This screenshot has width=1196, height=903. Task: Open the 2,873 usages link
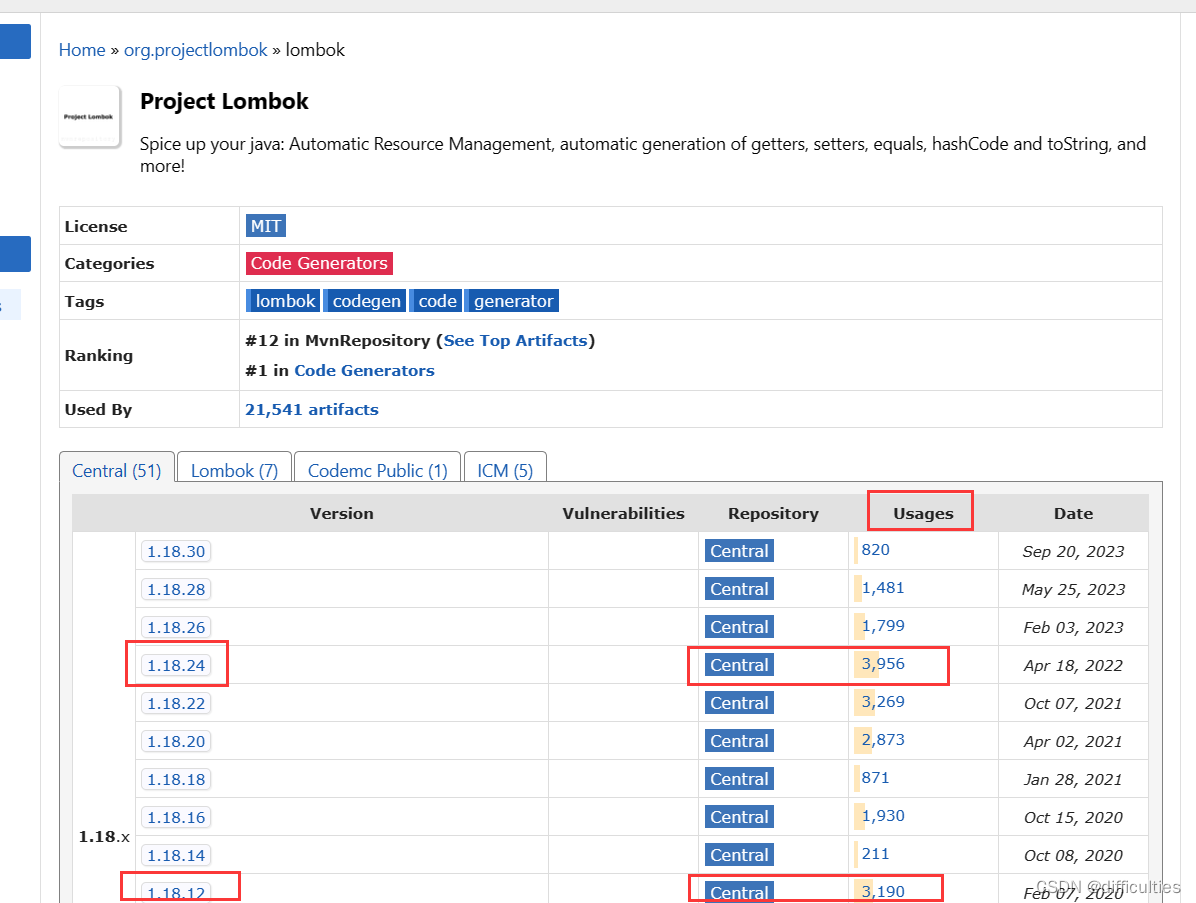coord(883,740)
